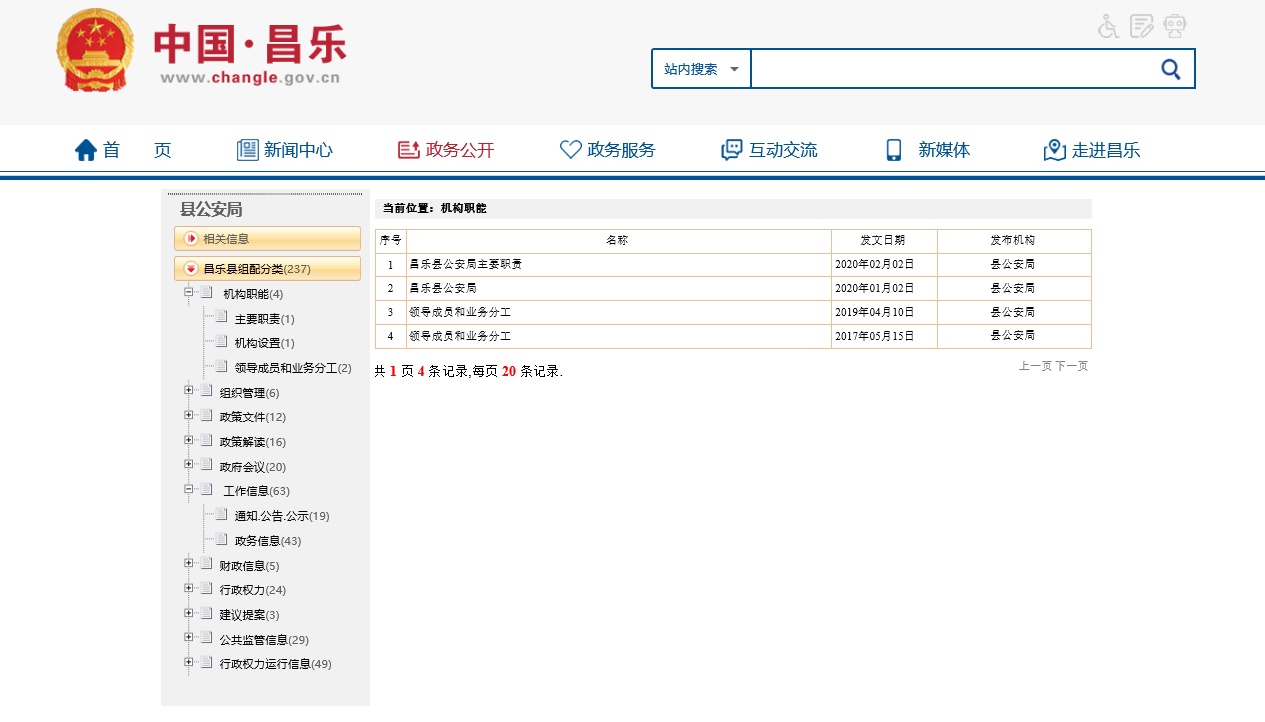Click the home icon in navigation
Screen dimensions: 1265x722
[86, 150]
